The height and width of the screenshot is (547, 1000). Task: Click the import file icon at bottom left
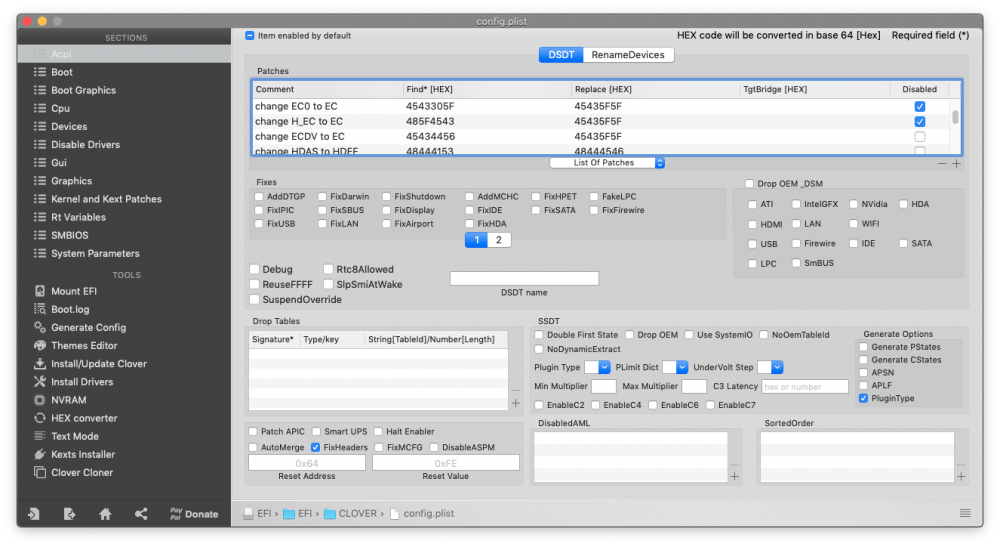tap(34, 514)
